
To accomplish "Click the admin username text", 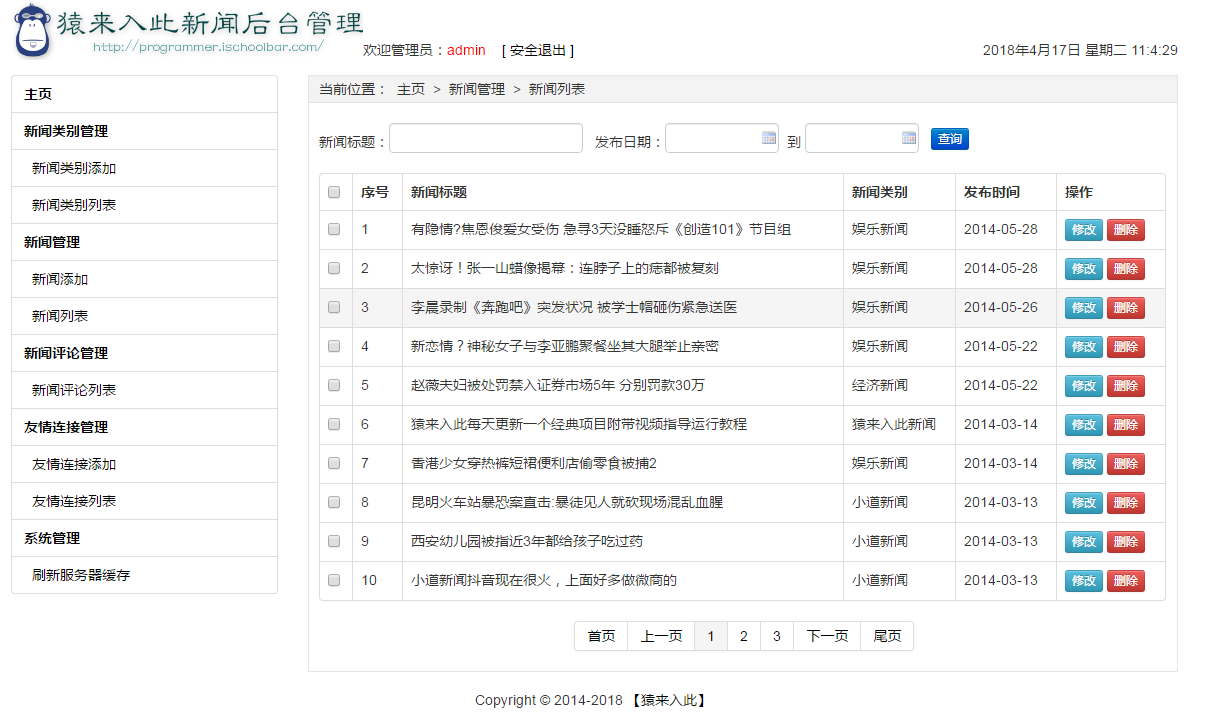I will tap(466, 50).
